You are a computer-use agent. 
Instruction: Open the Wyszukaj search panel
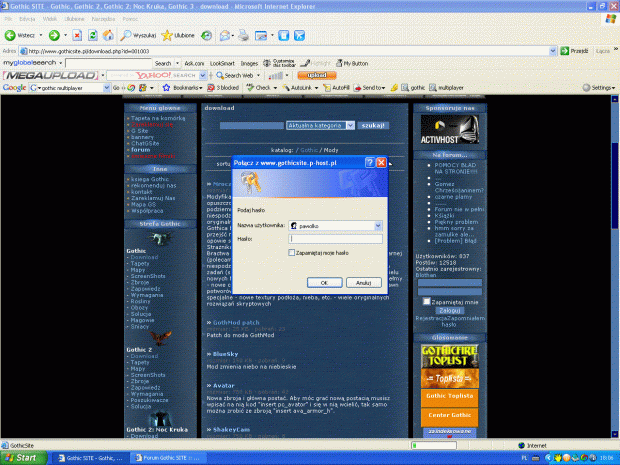(138, 36)
